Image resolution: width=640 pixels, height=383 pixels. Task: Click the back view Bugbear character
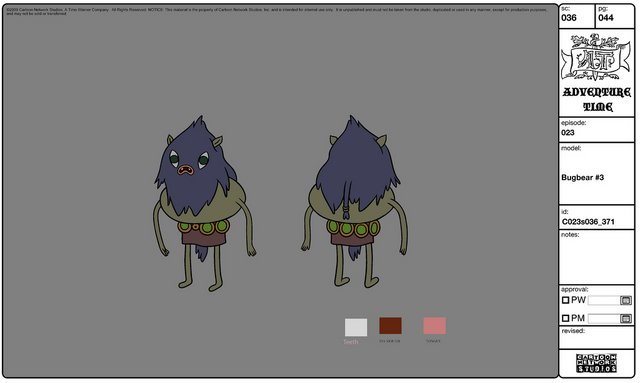(354, 202)
